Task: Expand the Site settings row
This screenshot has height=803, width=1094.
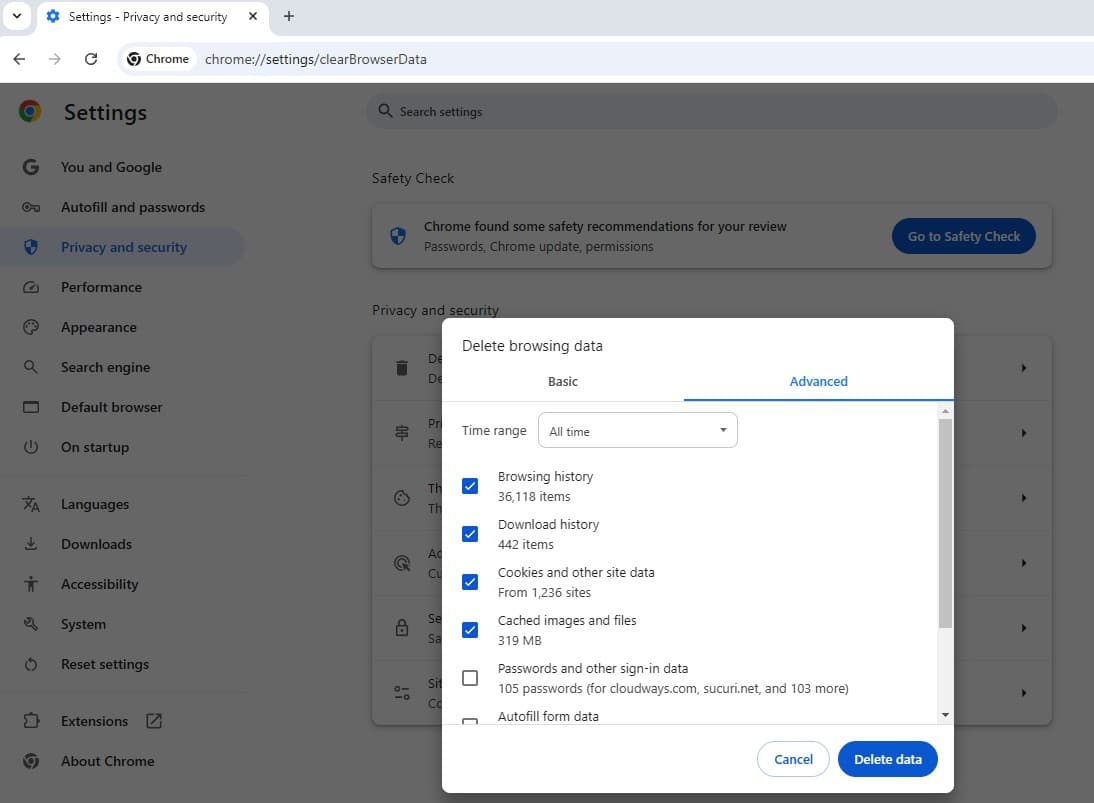Action: point(1023,692)
